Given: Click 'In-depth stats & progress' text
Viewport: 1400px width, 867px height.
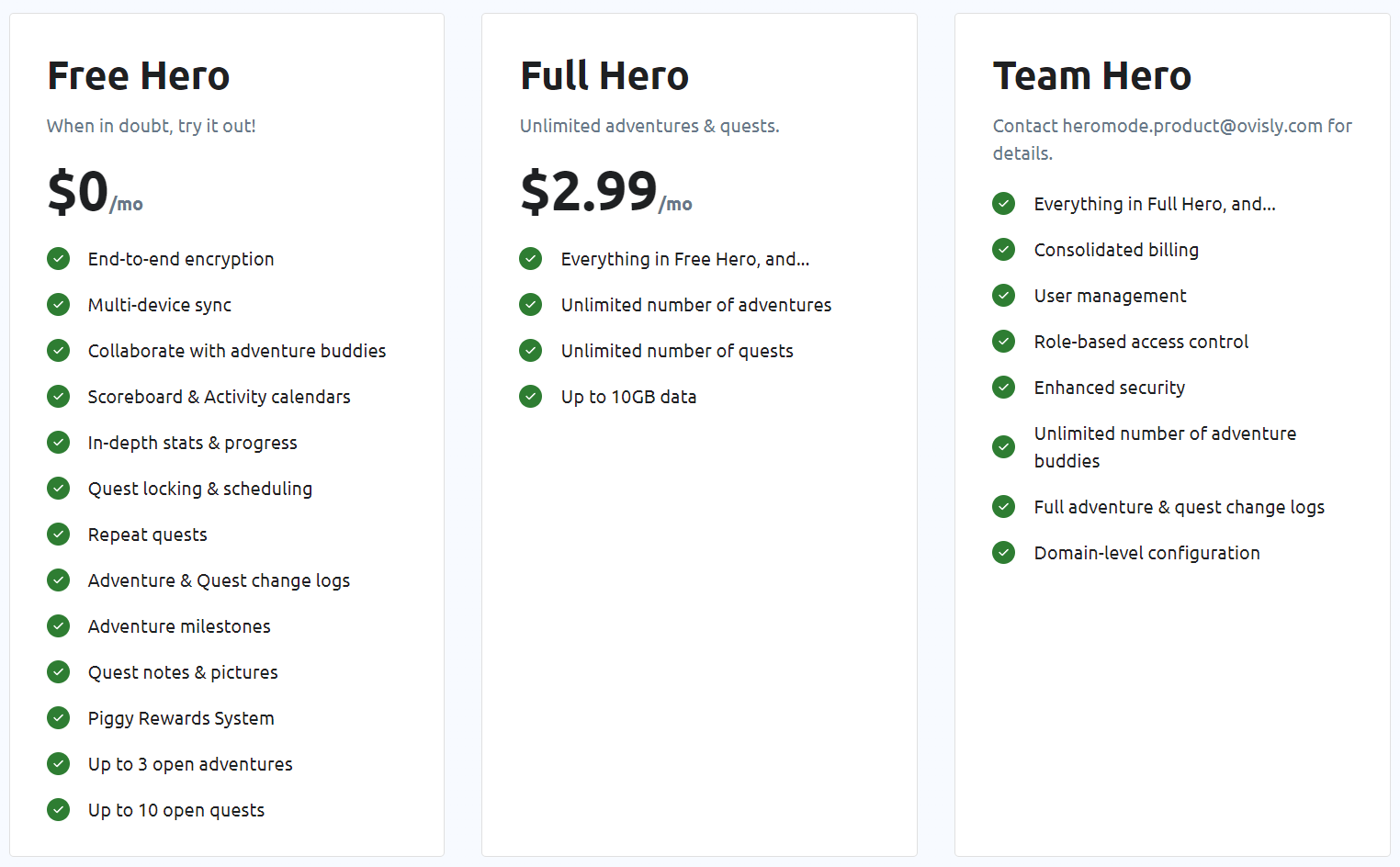Looking at the screenshot, I should tap(193, 443).
